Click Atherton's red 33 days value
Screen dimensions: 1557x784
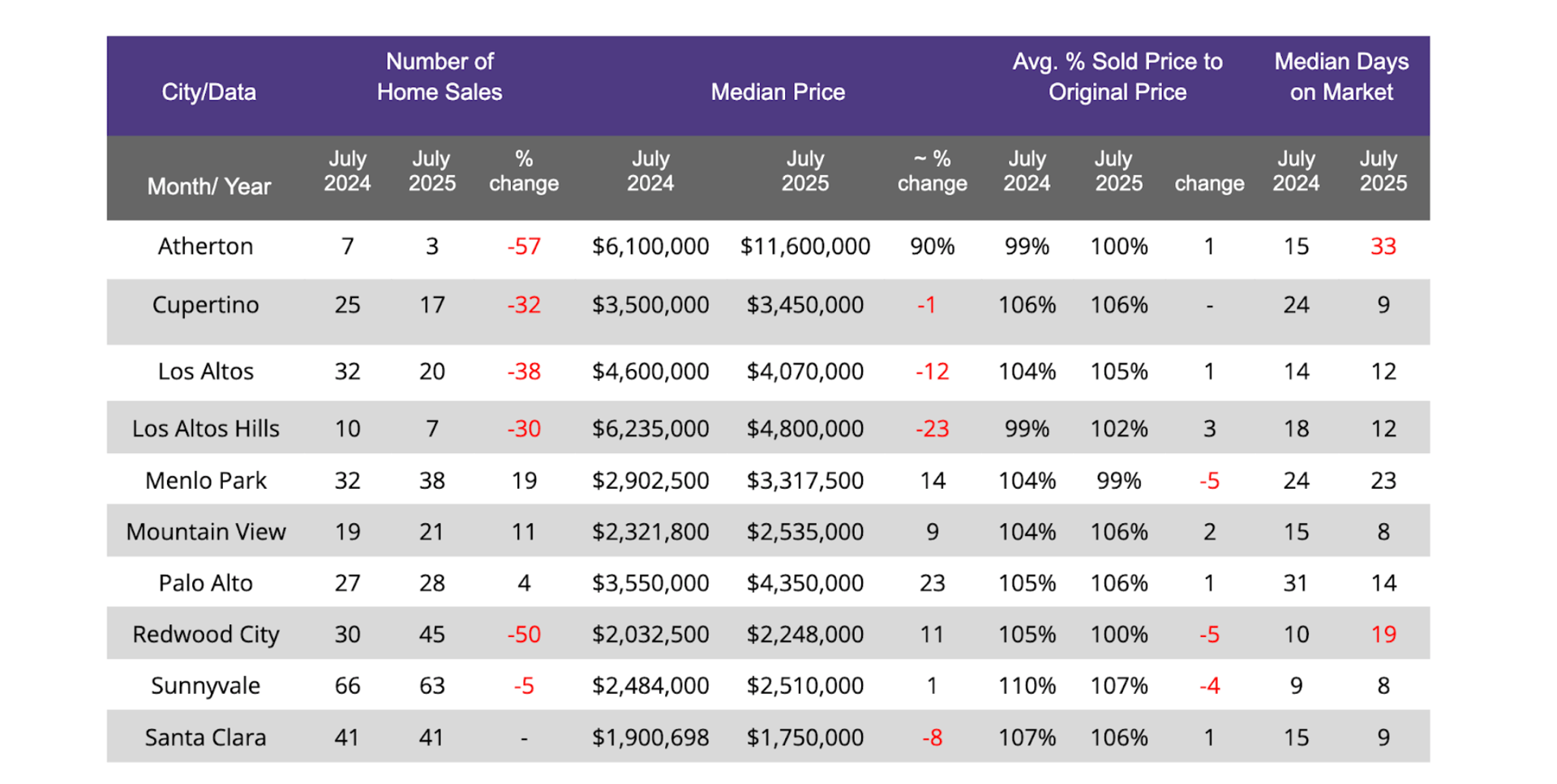point(1383,246)
